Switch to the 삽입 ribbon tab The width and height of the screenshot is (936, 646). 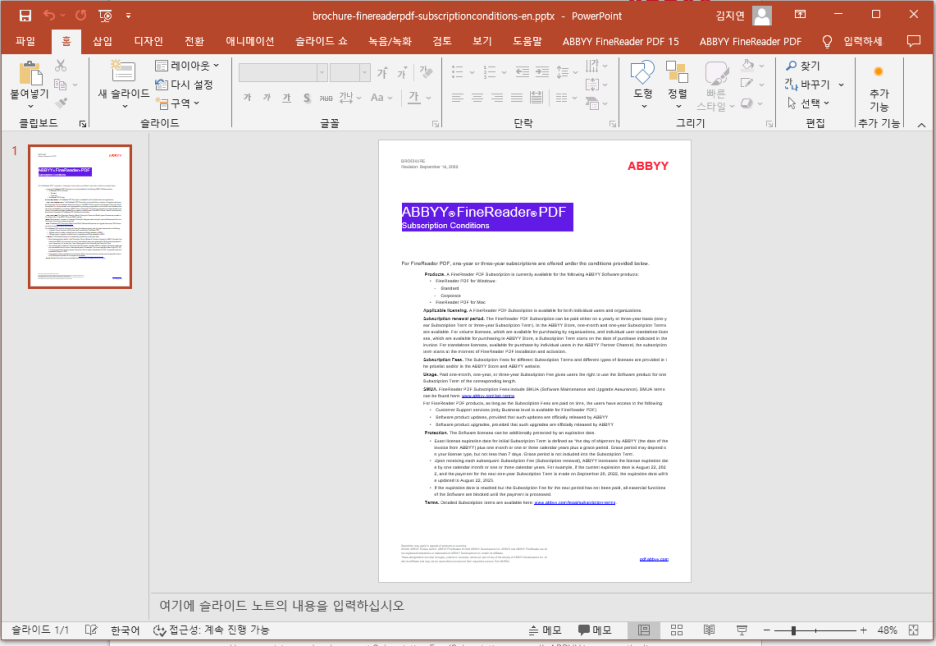coord(102,41)
